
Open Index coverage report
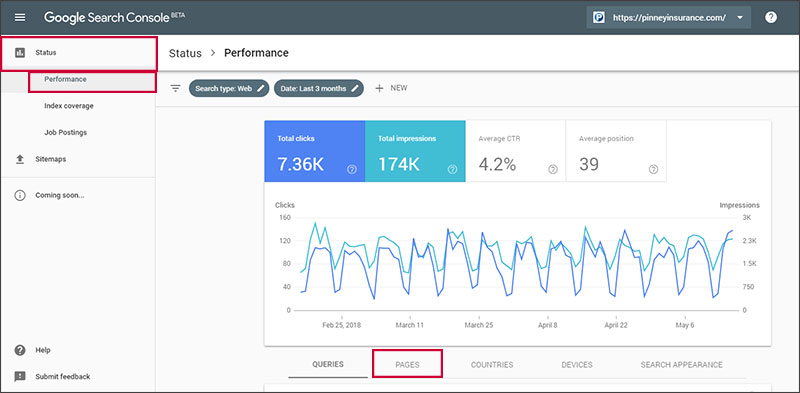pyautogui.click(x=69, y=106)
